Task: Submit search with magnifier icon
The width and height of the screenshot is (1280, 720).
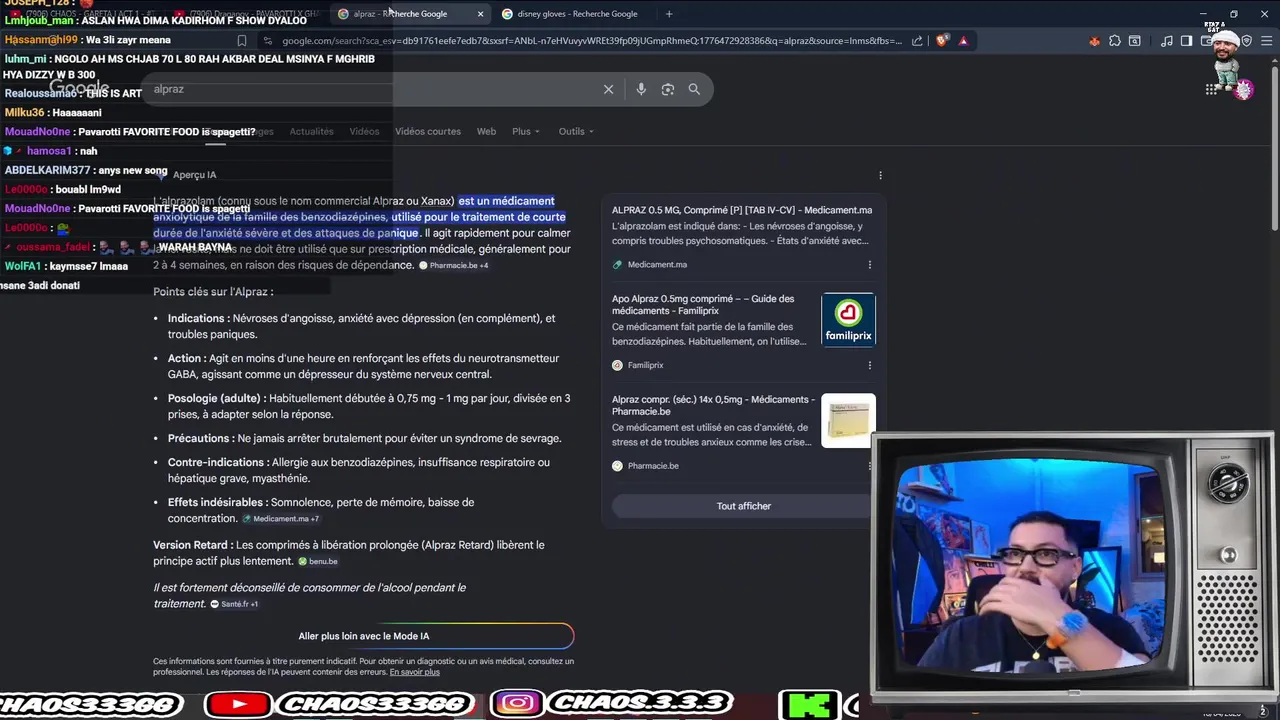Action: coord(694,89)
